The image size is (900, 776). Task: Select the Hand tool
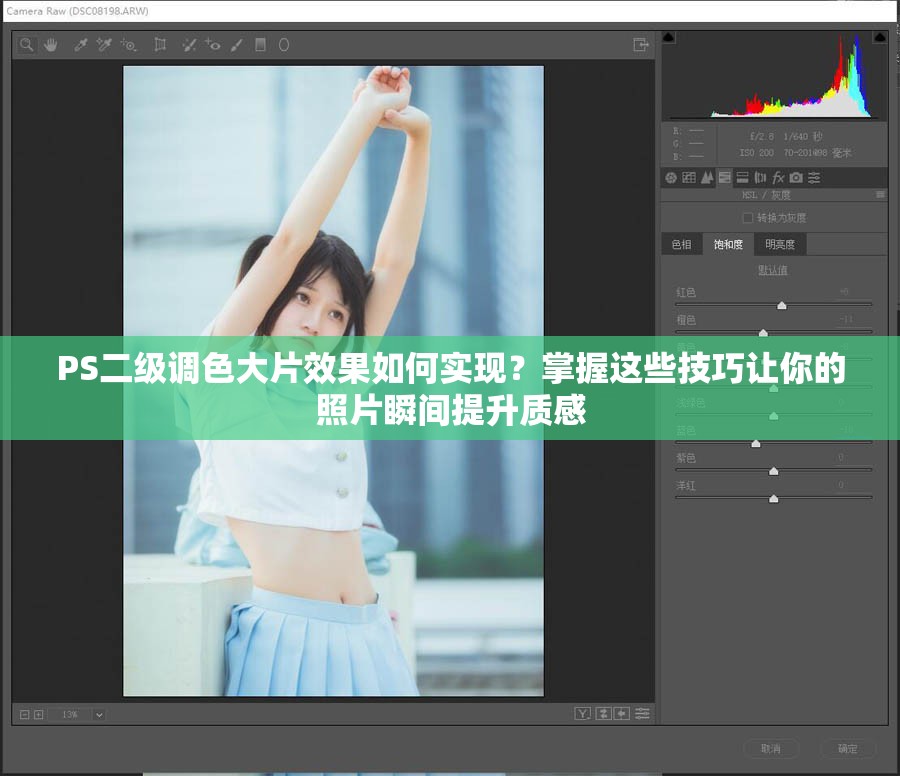(51, 45)
